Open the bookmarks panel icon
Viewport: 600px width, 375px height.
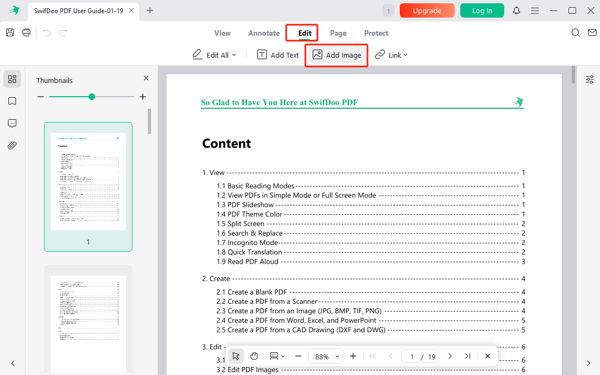(12, 101)
